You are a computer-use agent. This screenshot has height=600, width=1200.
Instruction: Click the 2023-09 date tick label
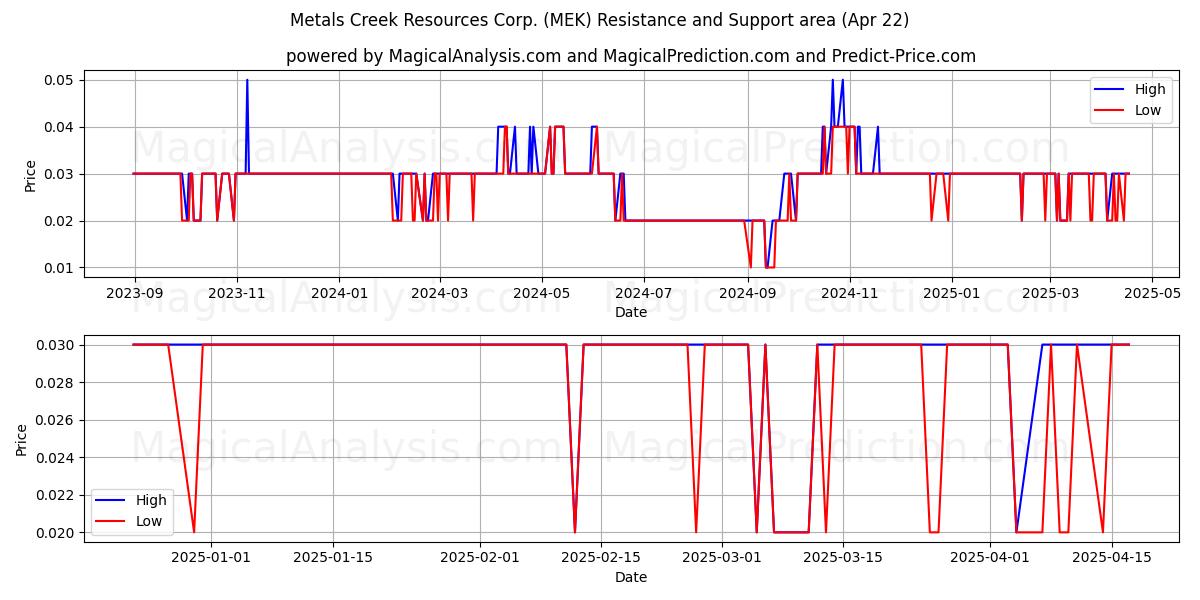(135, 293)
